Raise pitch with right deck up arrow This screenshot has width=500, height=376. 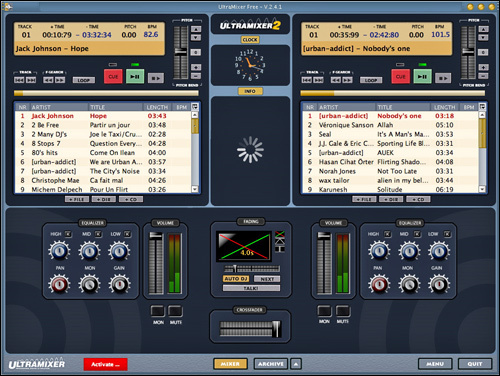point(483,29)
